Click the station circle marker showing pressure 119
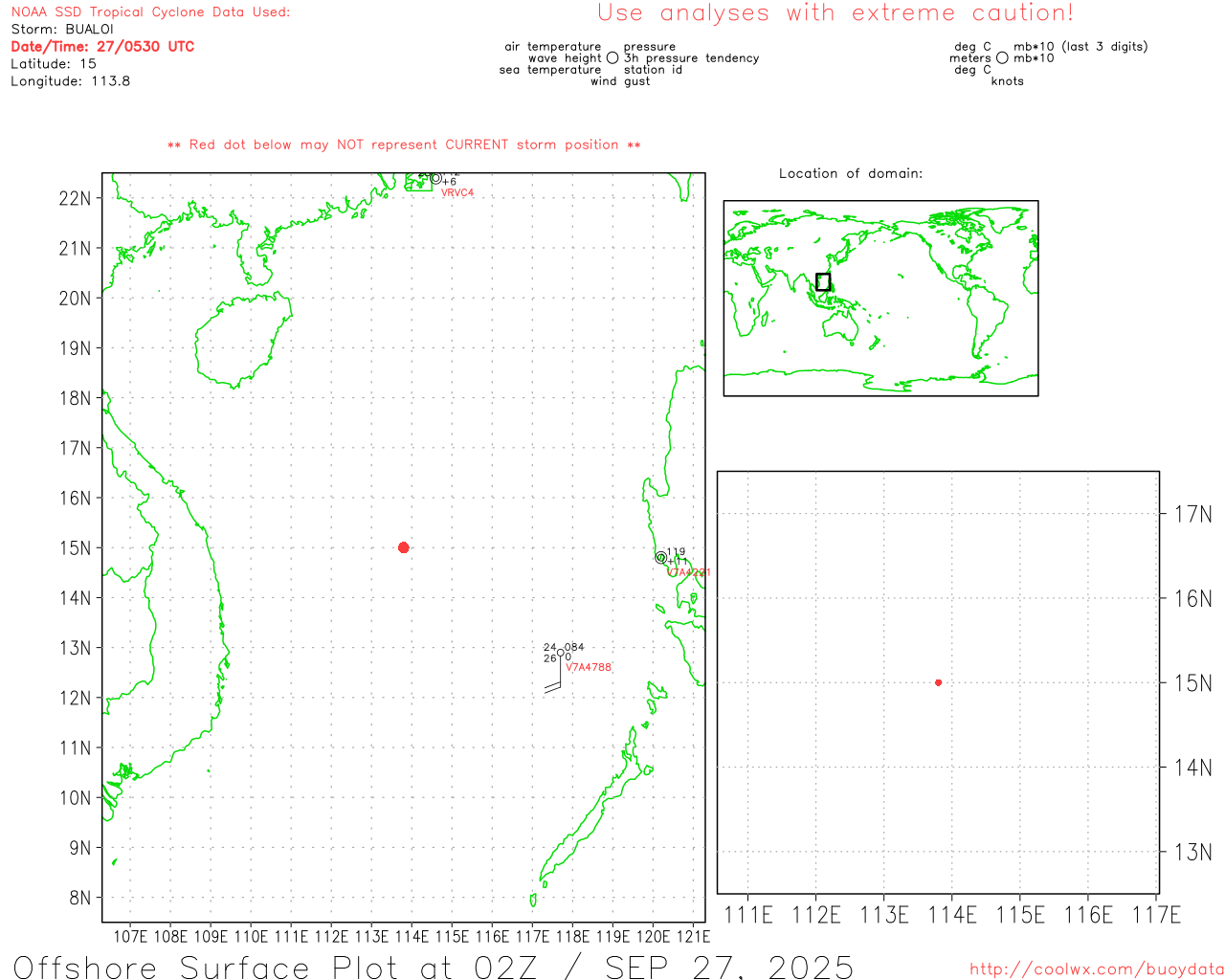 [660, 557]
